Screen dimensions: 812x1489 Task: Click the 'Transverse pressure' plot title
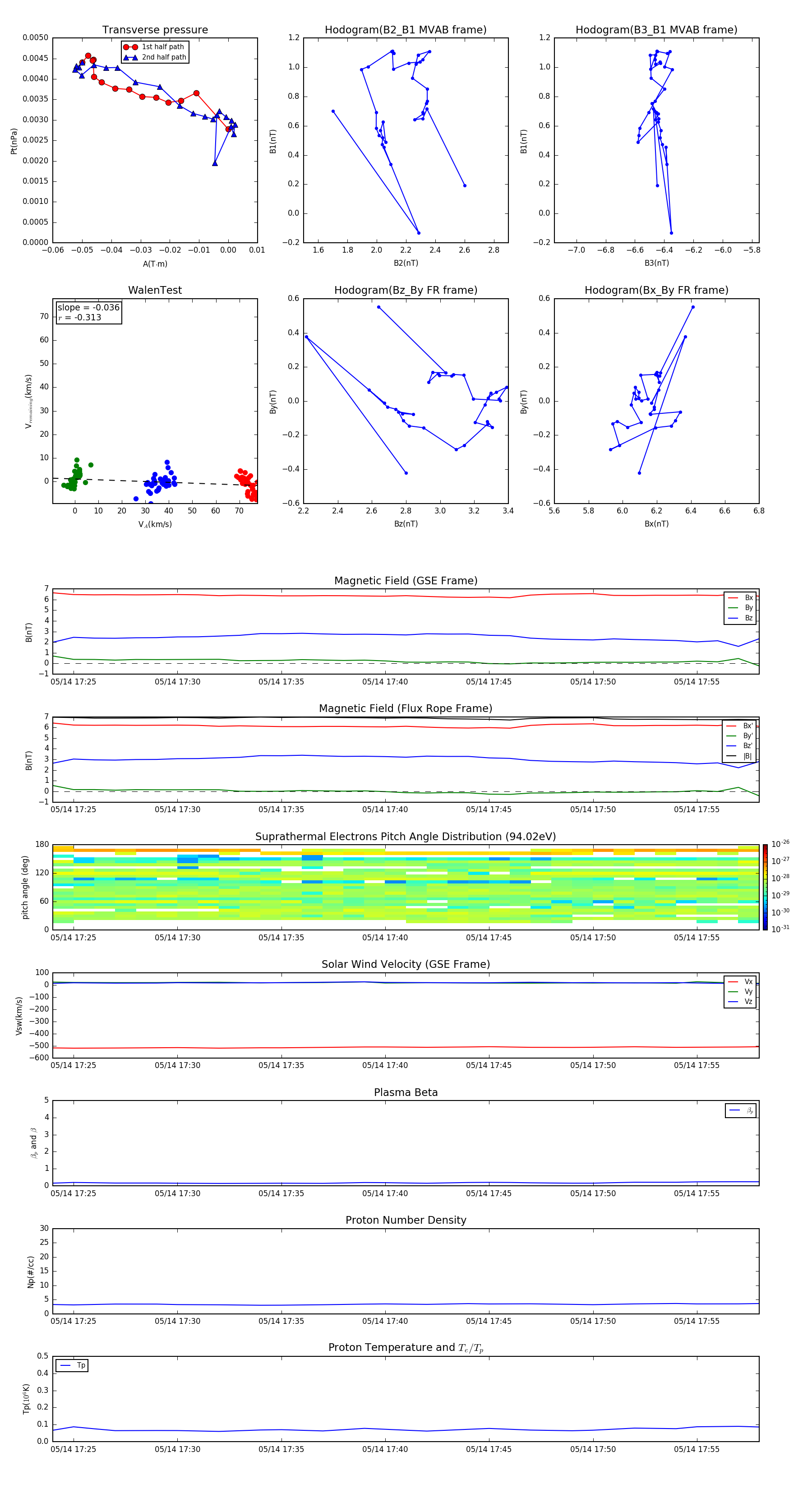155,30
